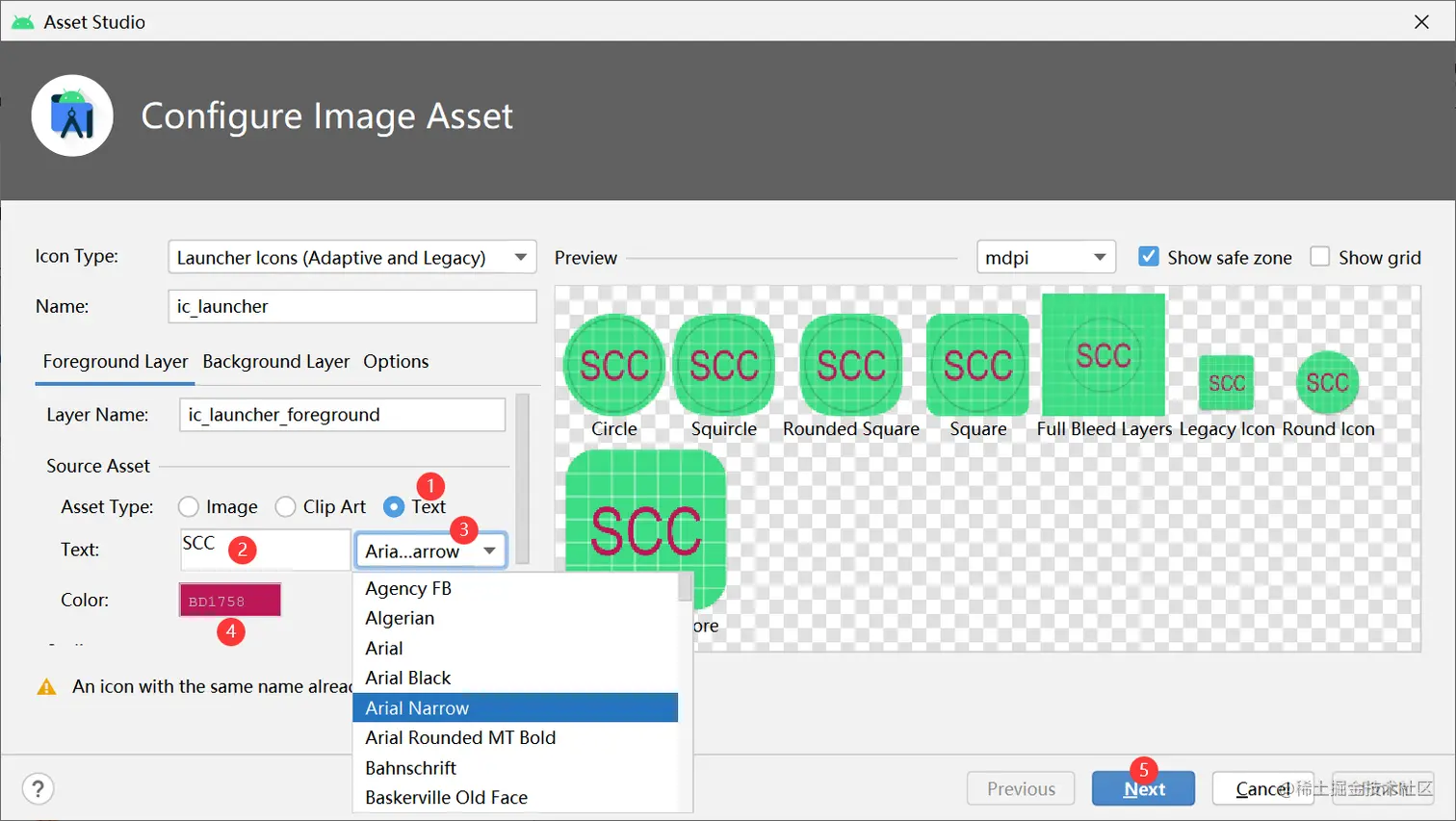Open the BD1758 color swatch picker
The image size is (1456, 821).
coord(229,599)
